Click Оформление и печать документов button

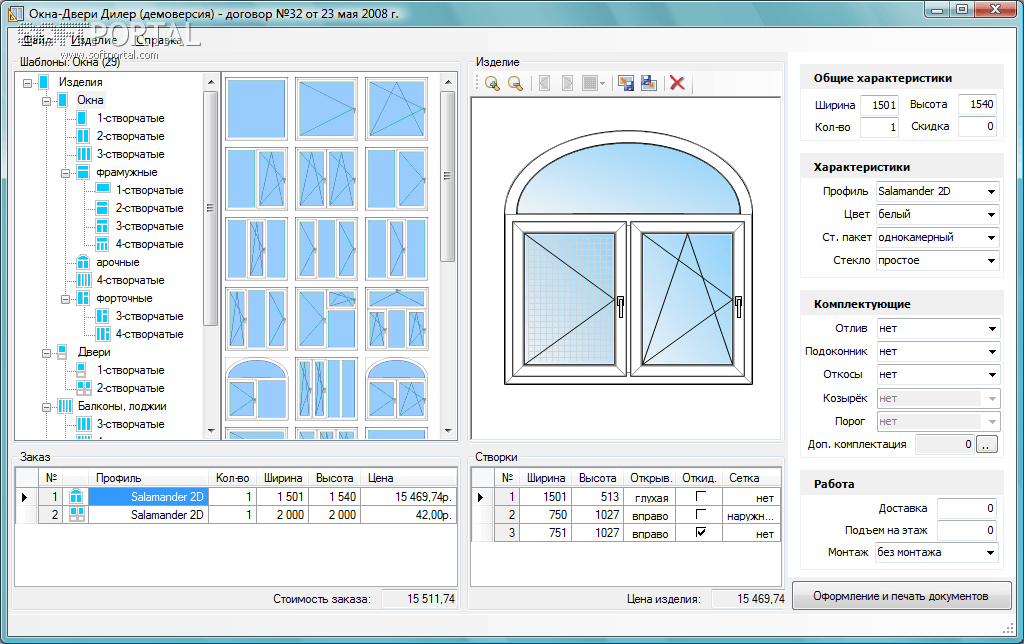(901, 596)
